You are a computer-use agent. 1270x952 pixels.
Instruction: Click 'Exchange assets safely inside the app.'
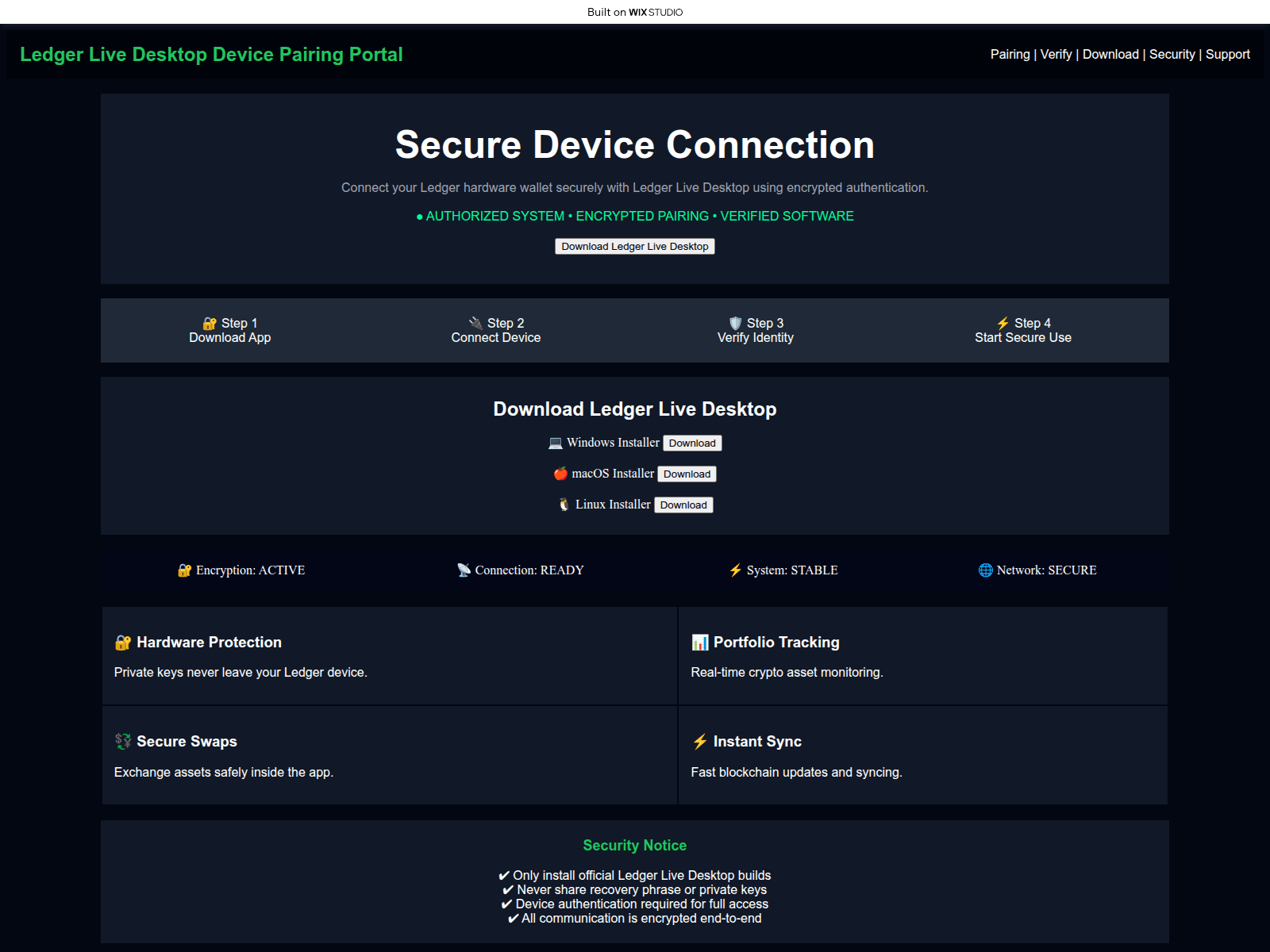click(x=224, y=773)
